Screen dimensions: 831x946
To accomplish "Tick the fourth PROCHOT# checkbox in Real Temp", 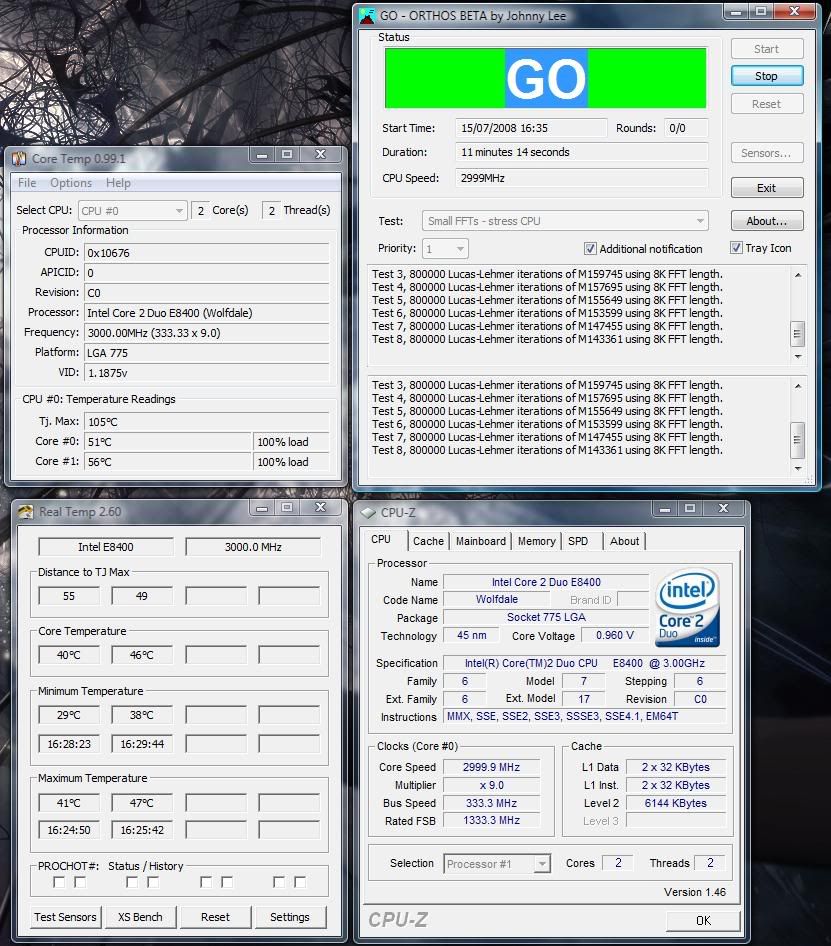I will tap(153, 882).
